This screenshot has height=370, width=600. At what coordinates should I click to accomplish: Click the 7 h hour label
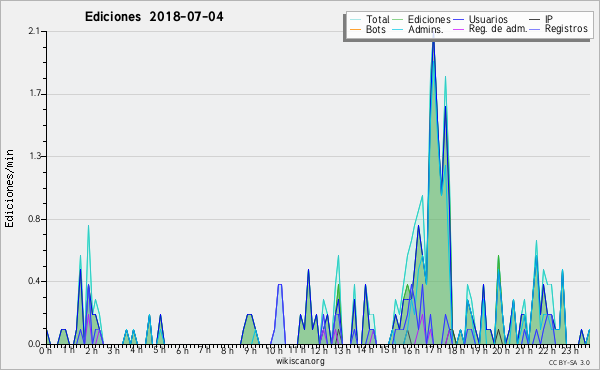204,350
